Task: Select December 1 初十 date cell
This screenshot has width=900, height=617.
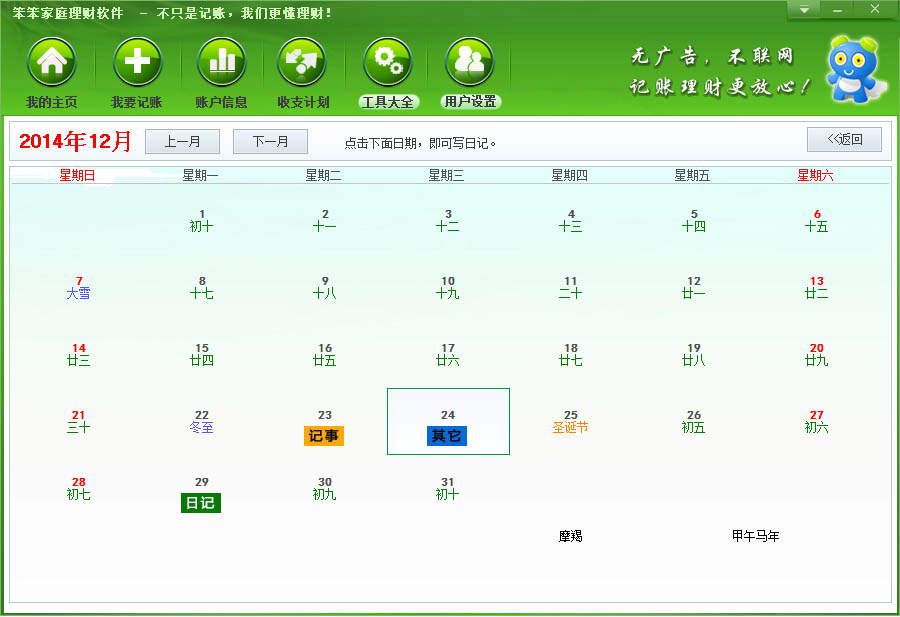Action: 201,221
